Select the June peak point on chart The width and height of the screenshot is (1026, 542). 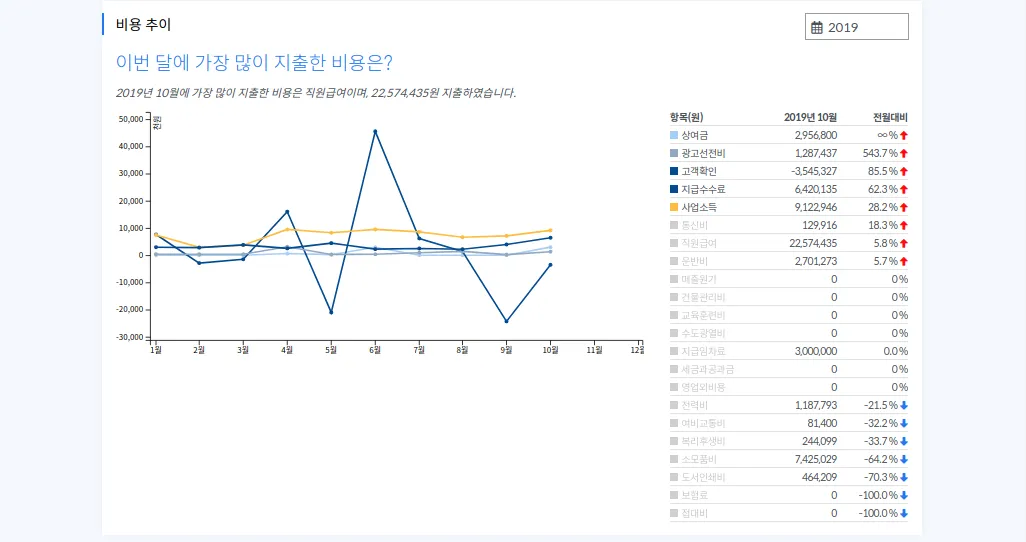click(x=375, y=132)
